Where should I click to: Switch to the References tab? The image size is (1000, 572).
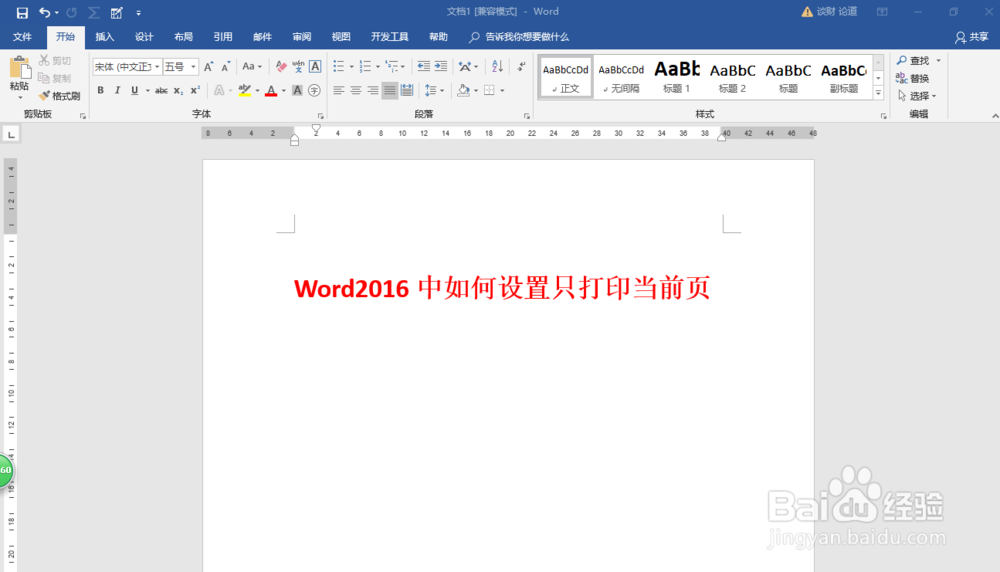tap(223, 37)
